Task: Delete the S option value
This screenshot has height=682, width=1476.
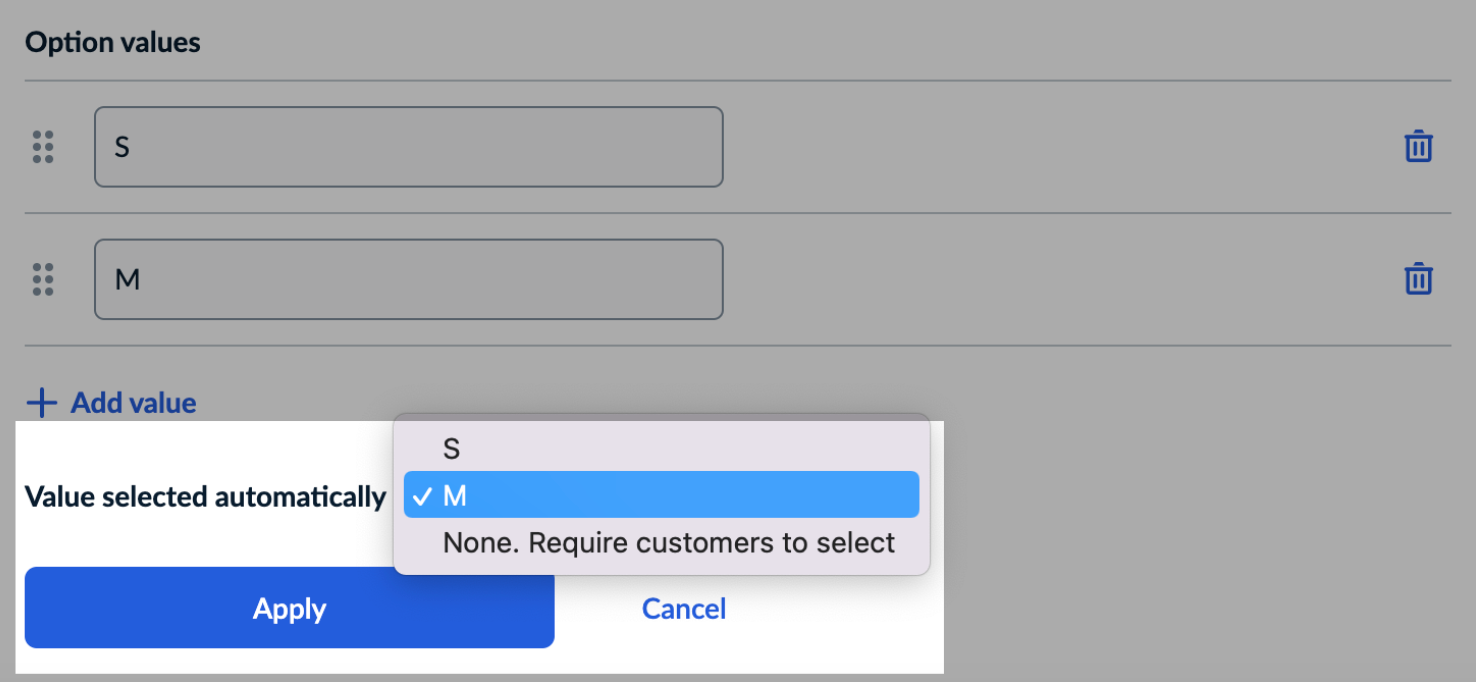Action: (x=1418, y=147)
